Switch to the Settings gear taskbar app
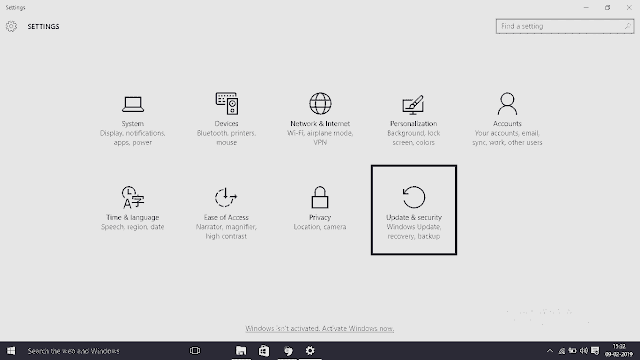The image size is (640, 360). [x=310, y=351]
